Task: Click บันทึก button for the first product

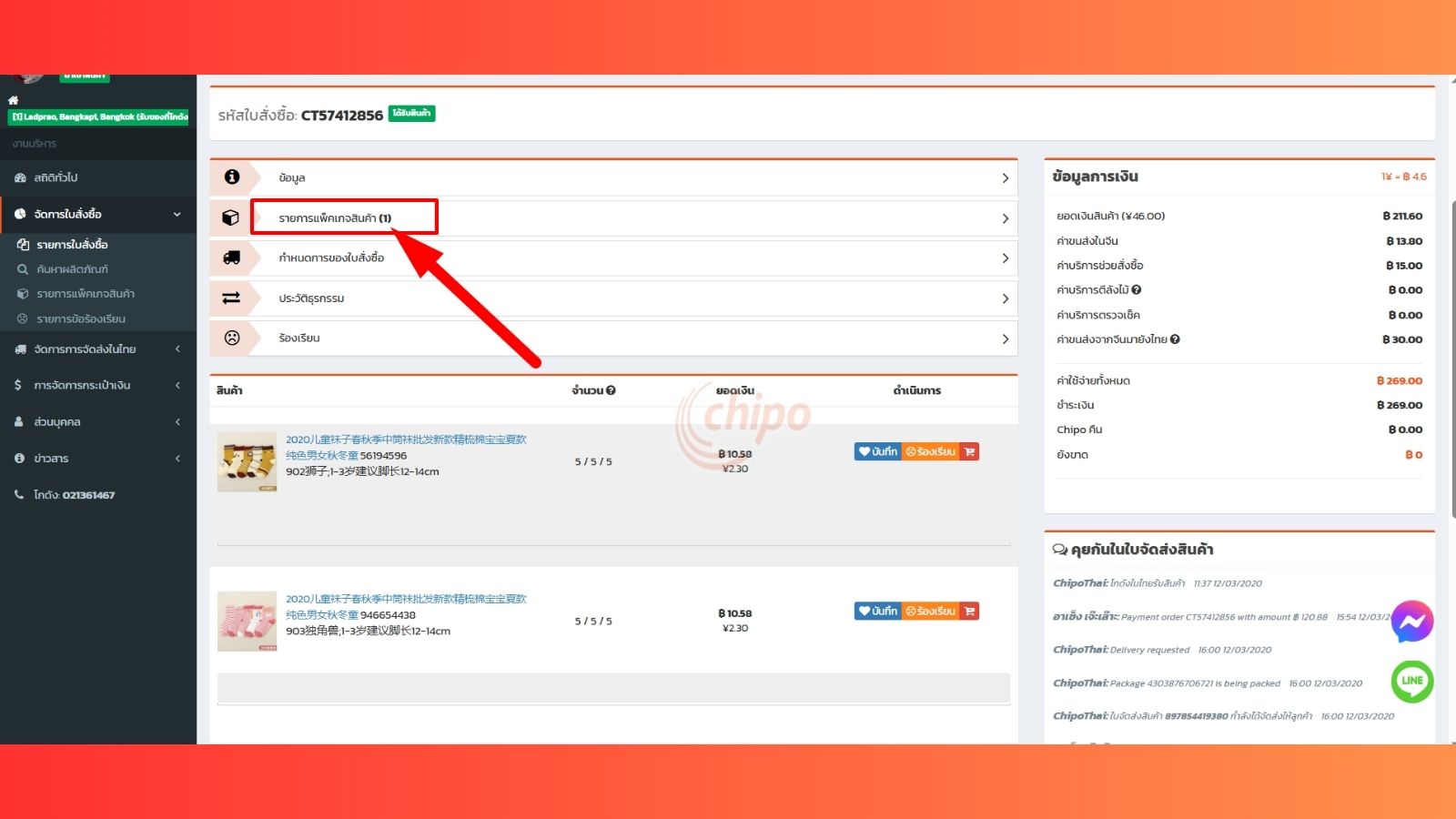Action: coord(877,451)
